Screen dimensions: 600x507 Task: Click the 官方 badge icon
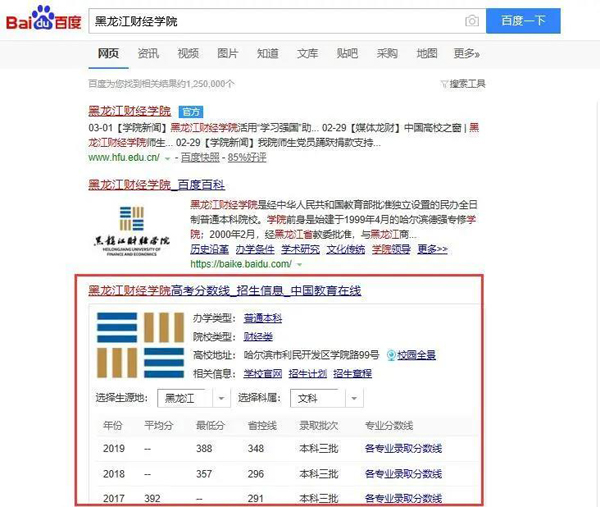pyautogui.click(x=191, y=112)
